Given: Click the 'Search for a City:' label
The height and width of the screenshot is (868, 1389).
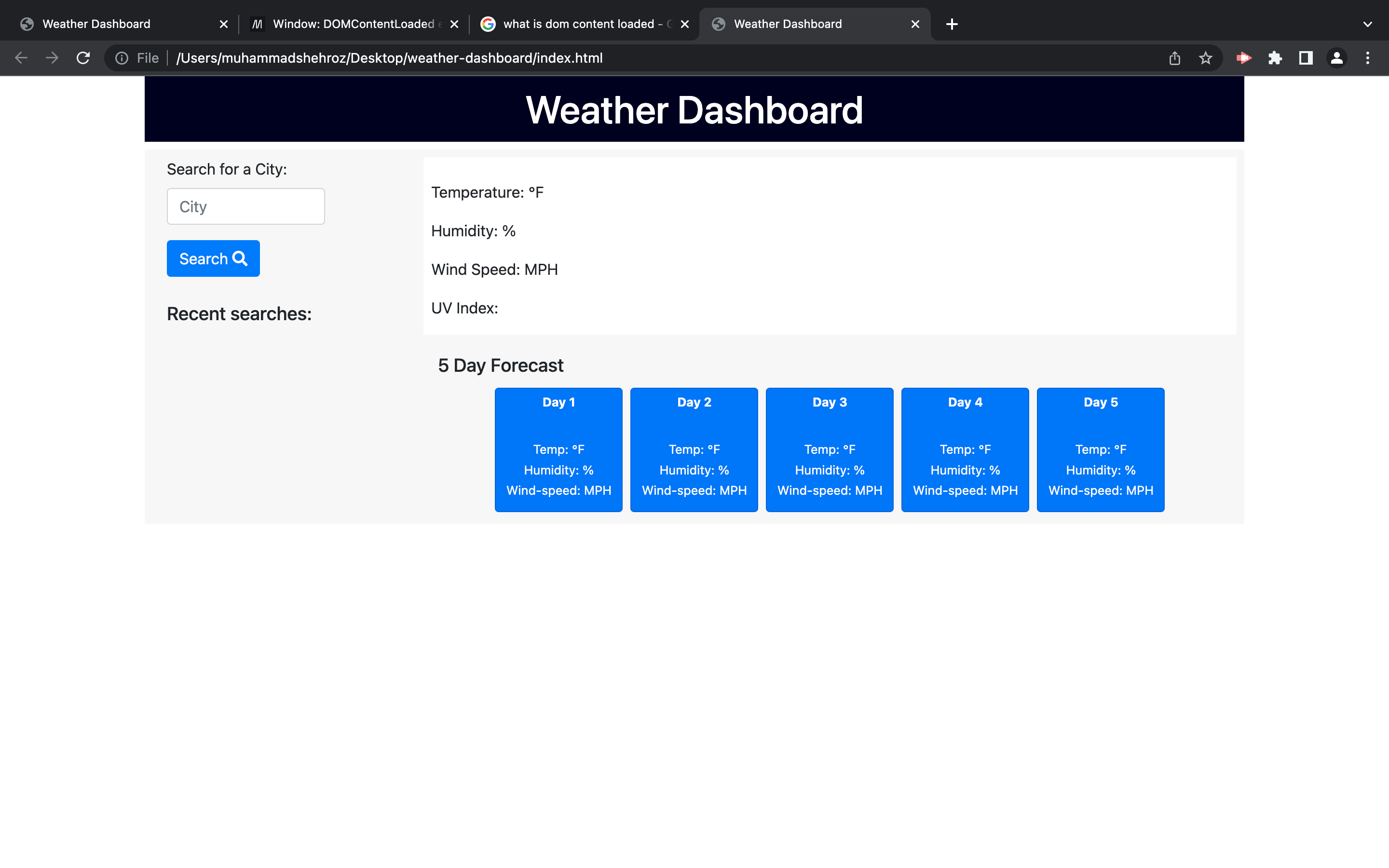Looking at the screenshot, I should pyautogui.click(x=227, y=169).
